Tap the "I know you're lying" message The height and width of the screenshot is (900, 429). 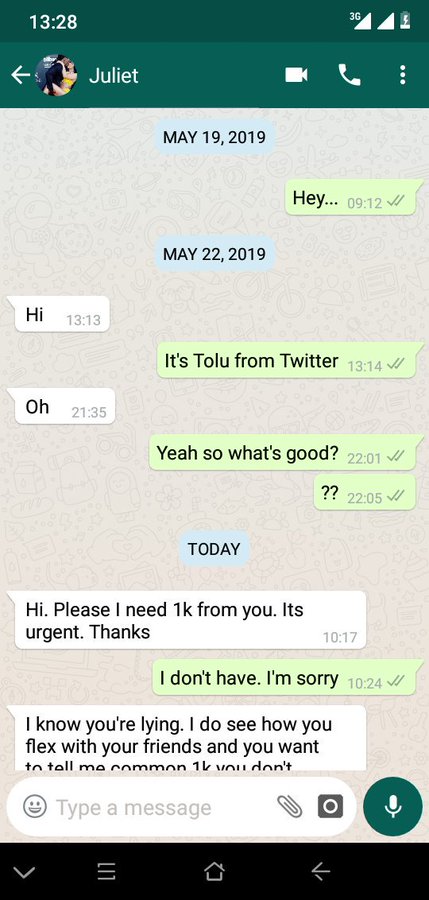[x=190, y=738]
